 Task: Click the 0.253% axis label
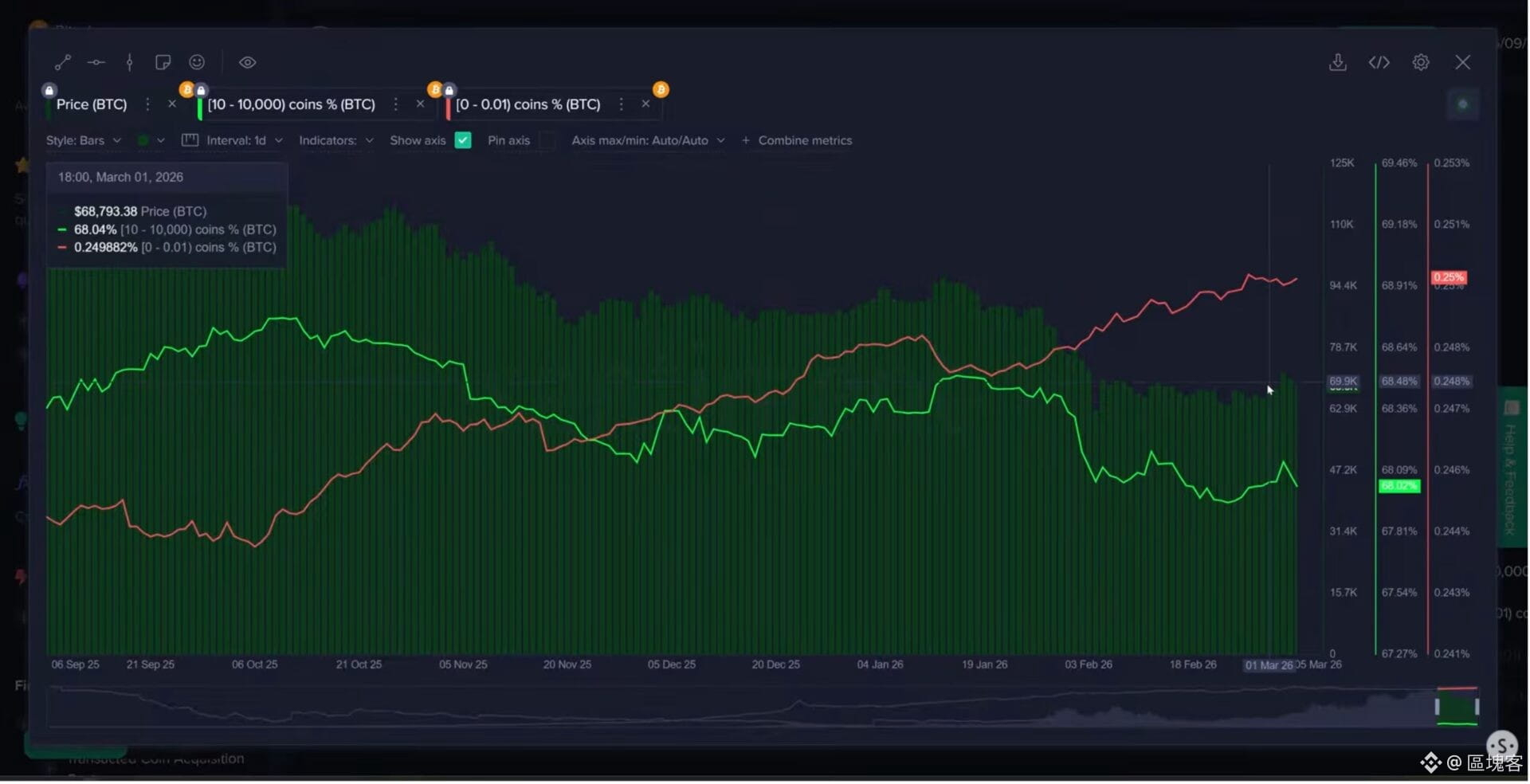coord(1452,163)
